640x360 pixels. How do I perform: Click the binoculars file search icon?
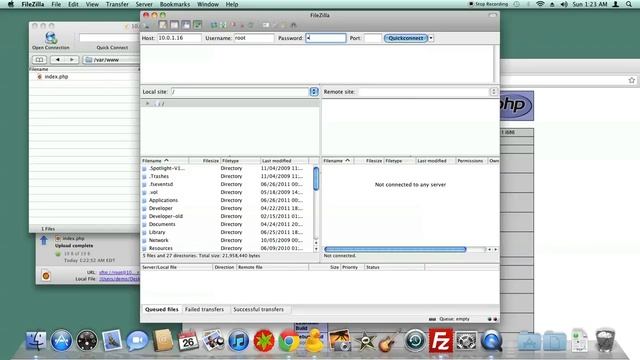click(293, 25)
